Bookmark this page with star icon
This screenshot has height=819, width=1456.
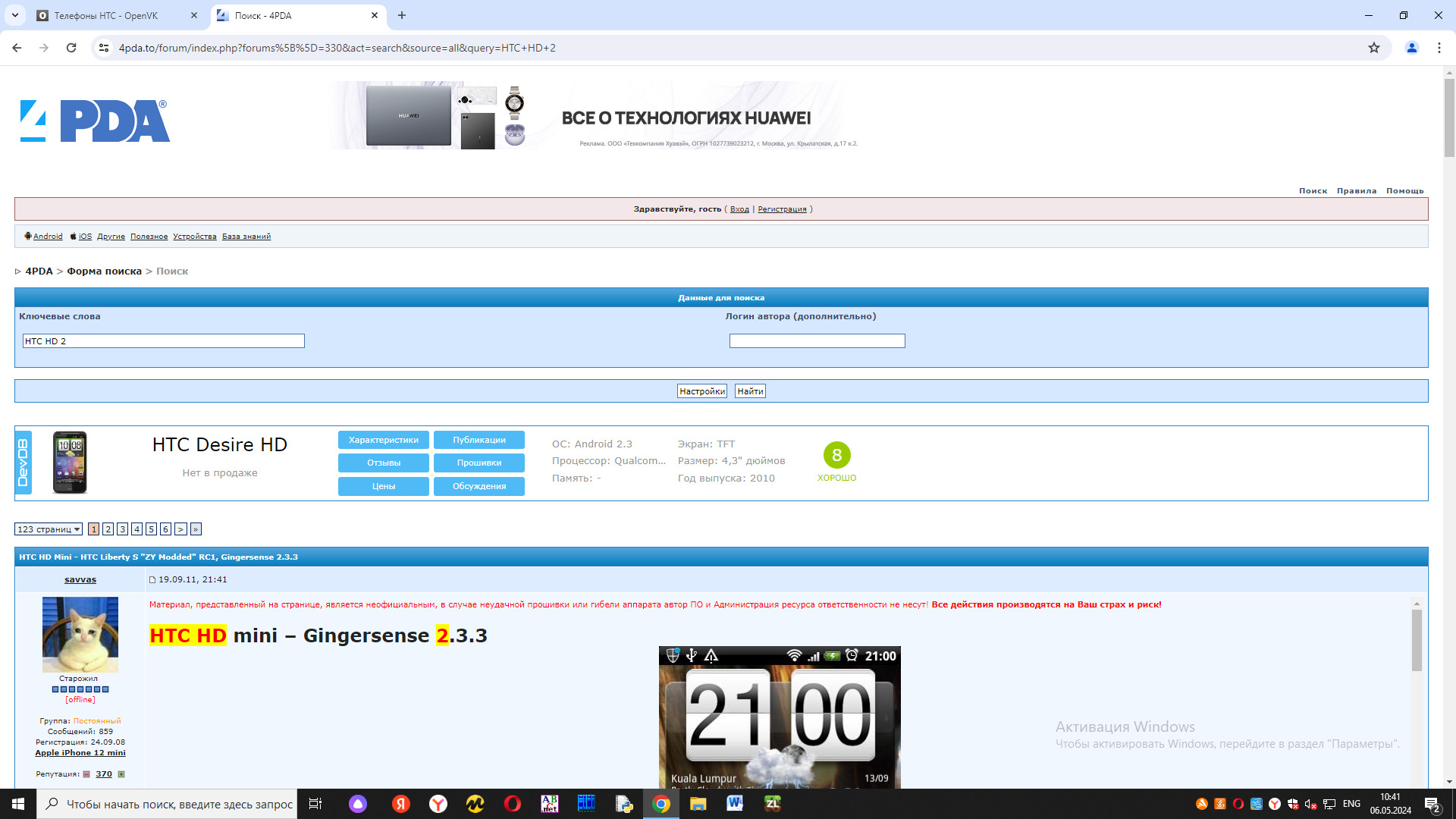(x=1373, y=48)
